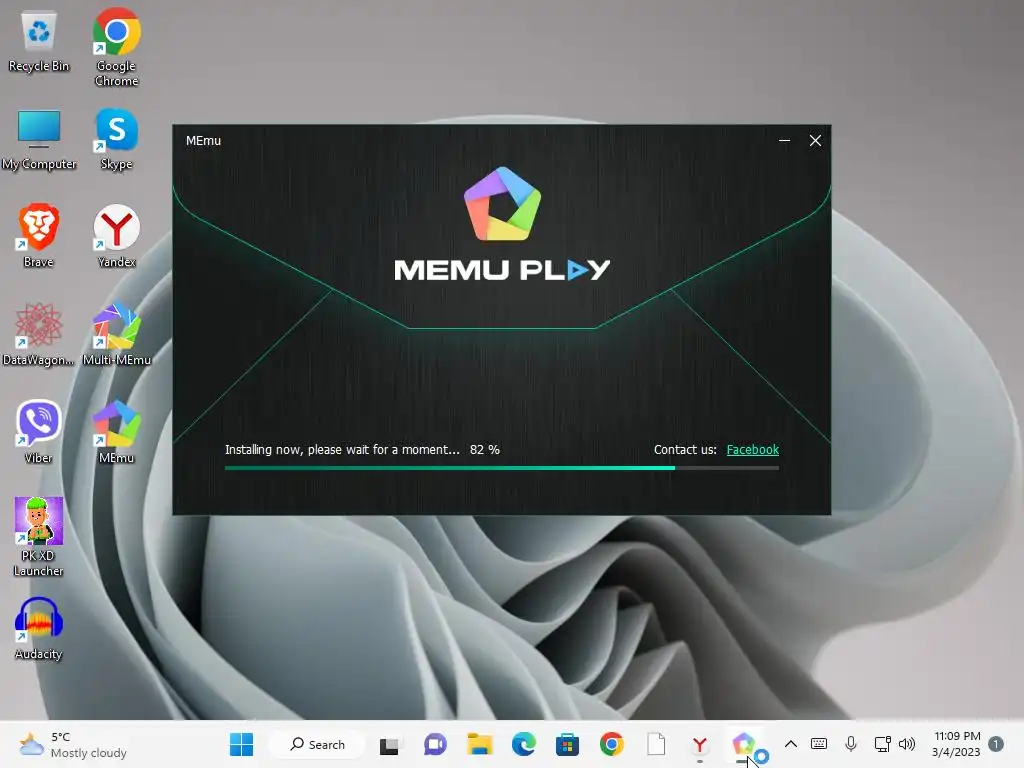Minimize the MEmu installer window
The height and width of the screenshot is (768, 1024).
784,140
